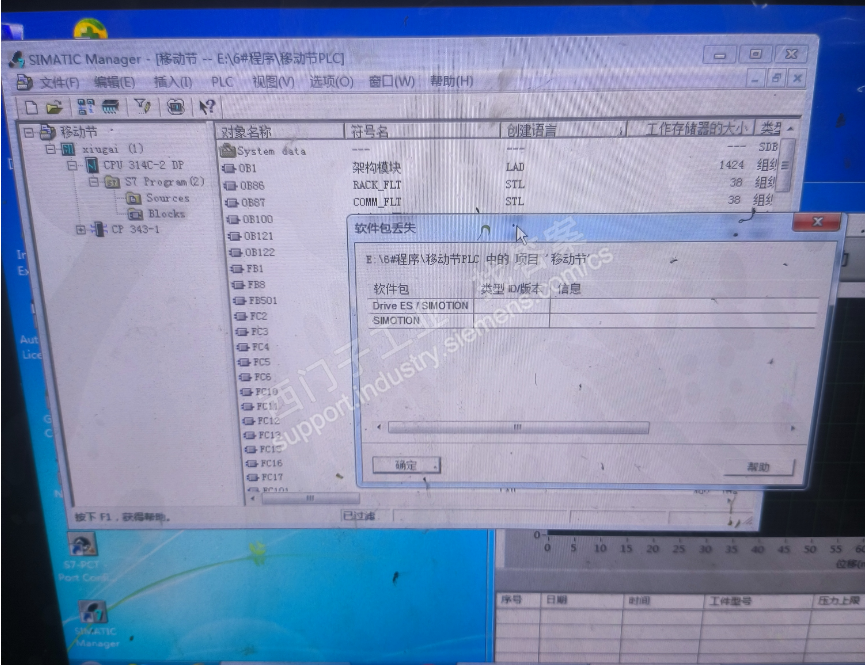Sort by 创建语言 column header

coord(563,130)
